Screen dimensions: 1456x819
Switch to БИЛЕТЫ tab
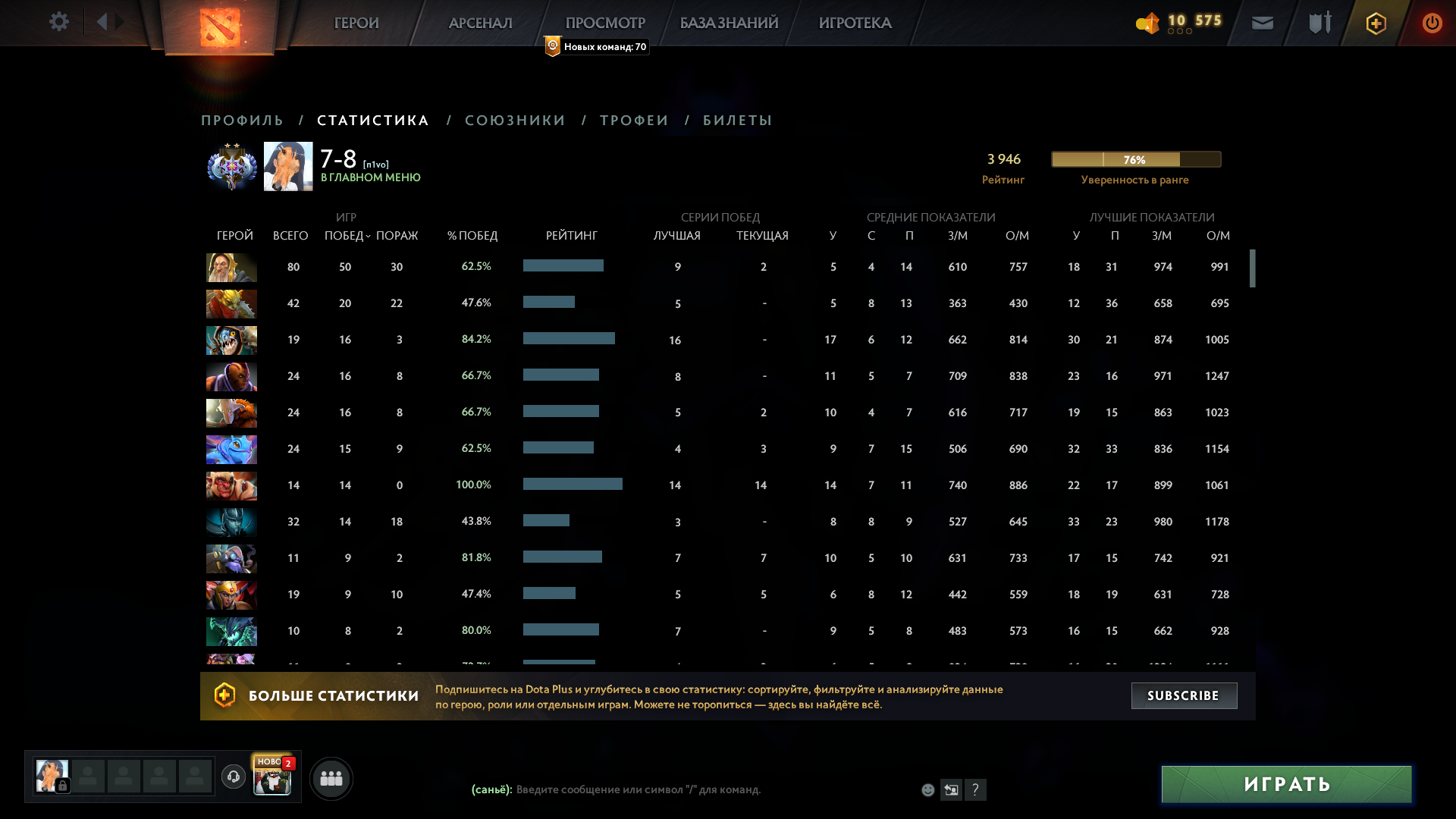[737, 120]
